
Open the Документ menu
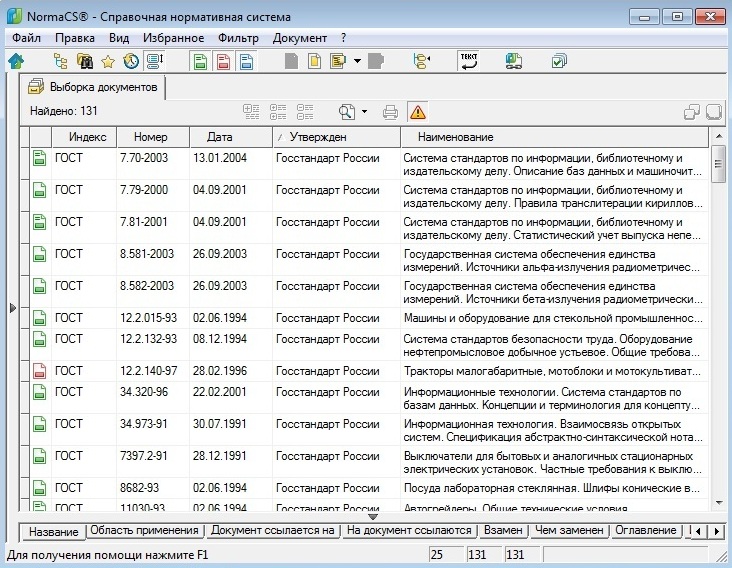pos(300,38)
